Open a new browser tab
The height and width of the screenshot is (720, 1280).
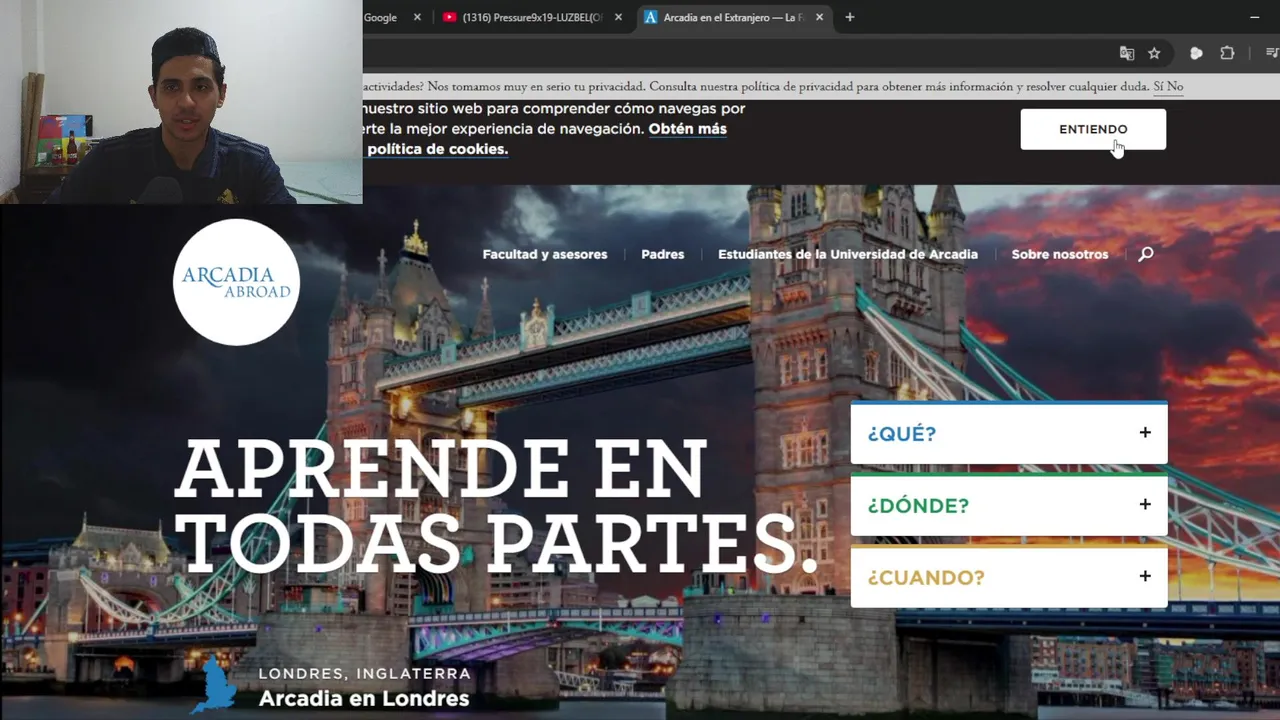(x=850, y=17)
